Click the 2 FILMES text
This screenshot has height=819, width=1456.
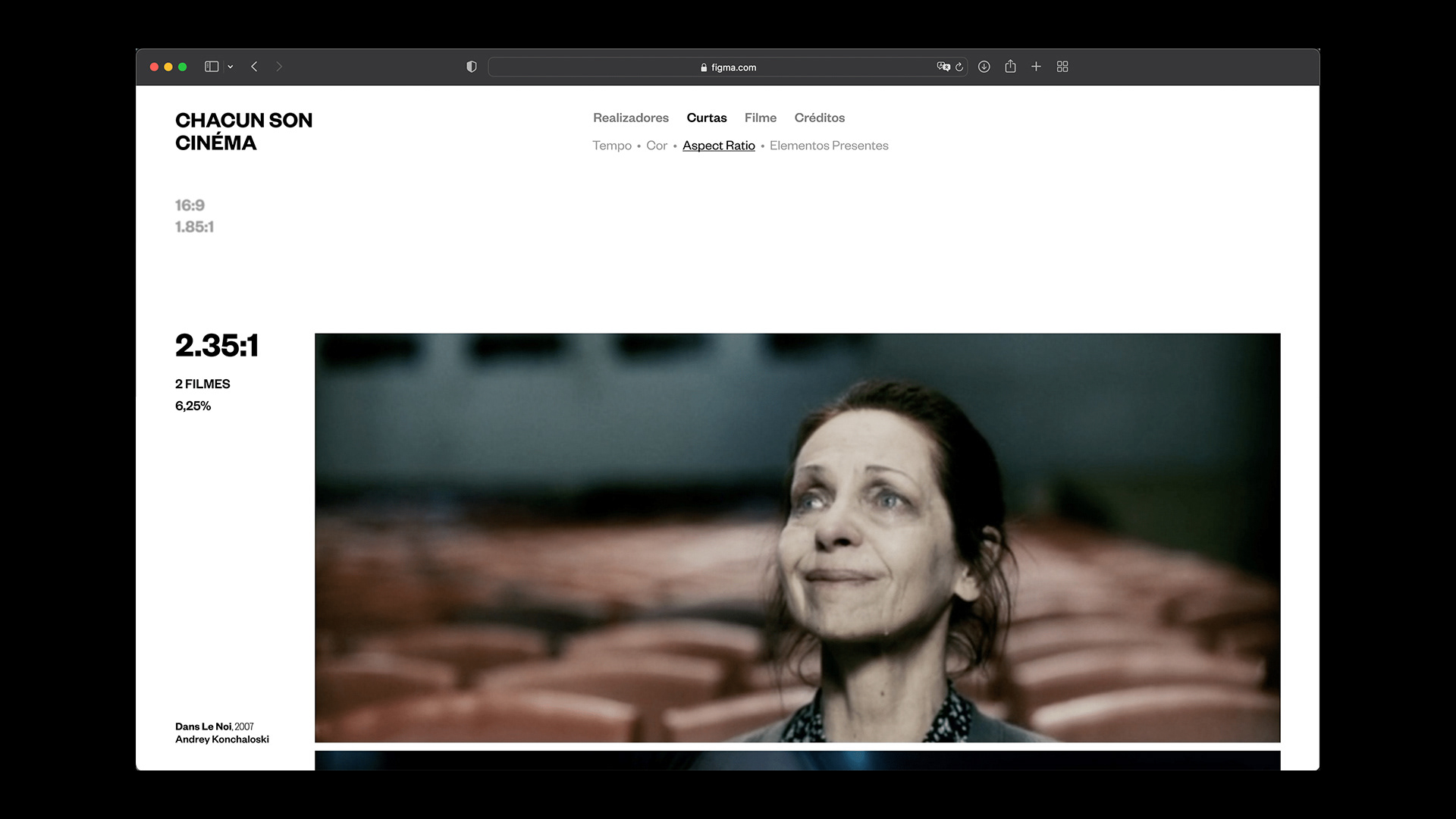pos(202,384)
